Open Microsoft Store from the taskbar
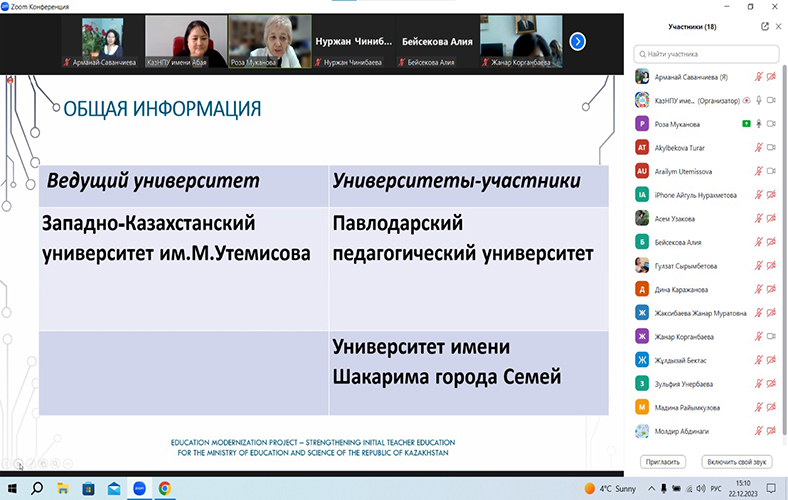The image size is (788, 500). tap(89, 488)
